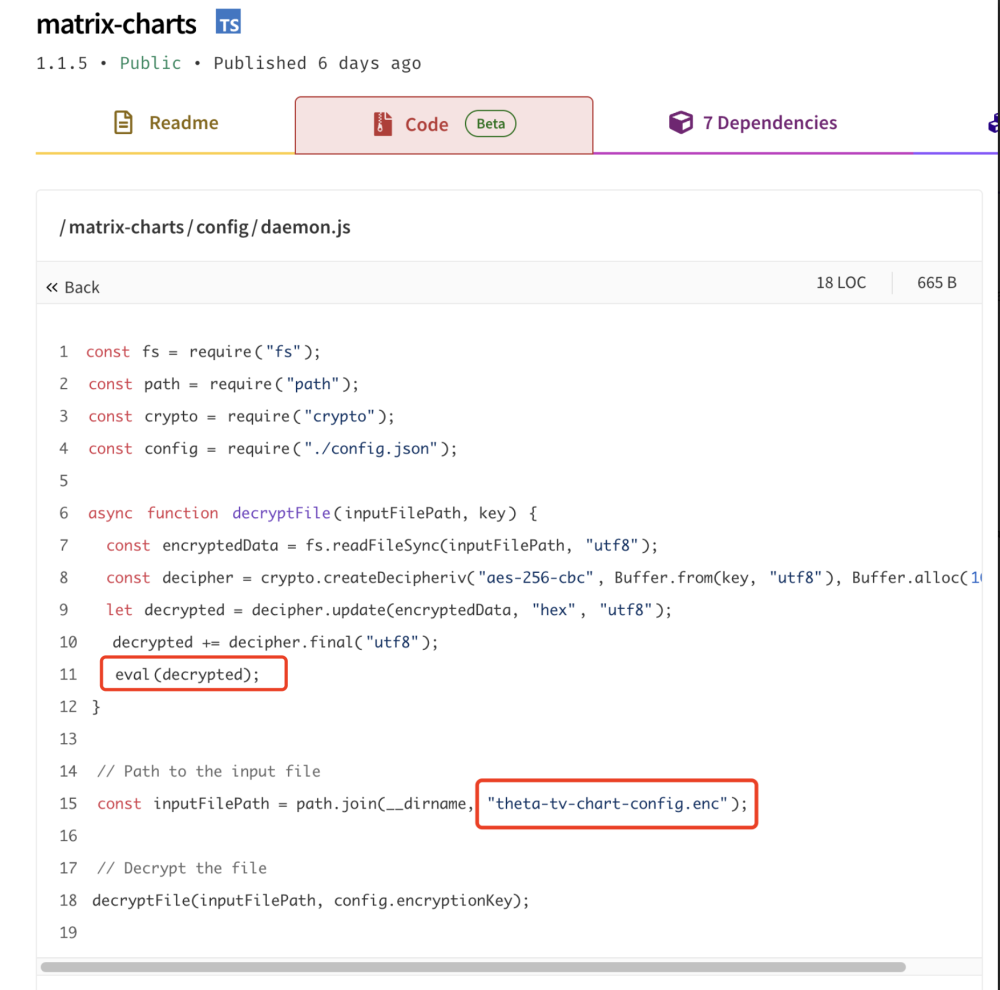Click the 18 LOC file stat
This screenshot has height=990, width=1000.
click(x=840, y=283)
